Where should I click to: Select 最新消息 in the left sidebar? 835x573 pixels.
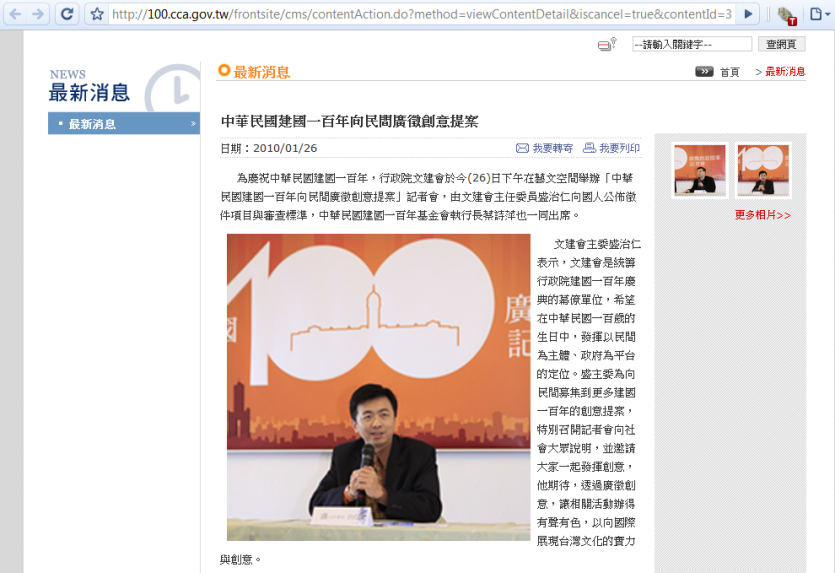click(x=92, y=124)
